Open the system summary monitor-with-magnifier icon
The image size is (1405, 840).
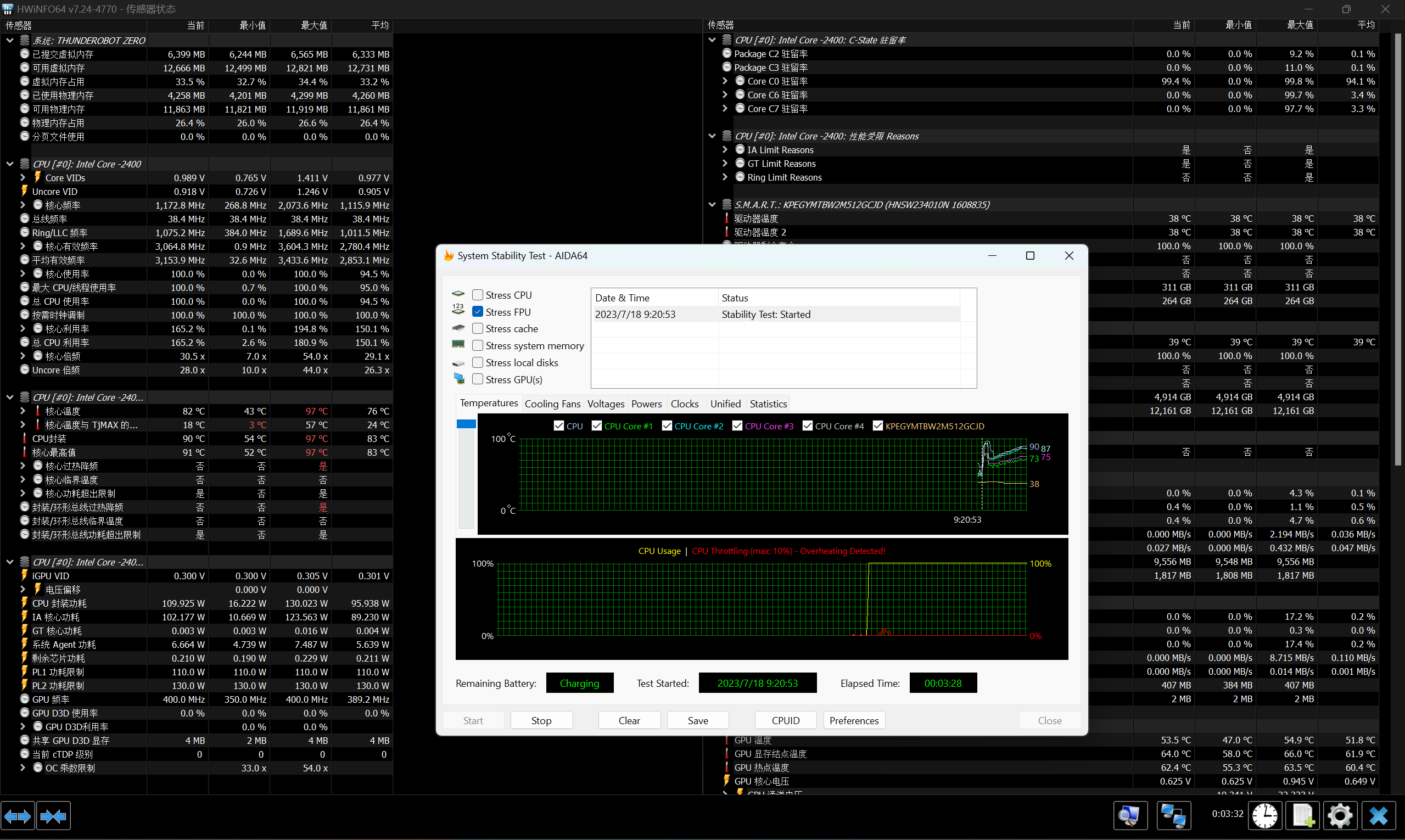pyautogui.click(x=1130, y=816)
